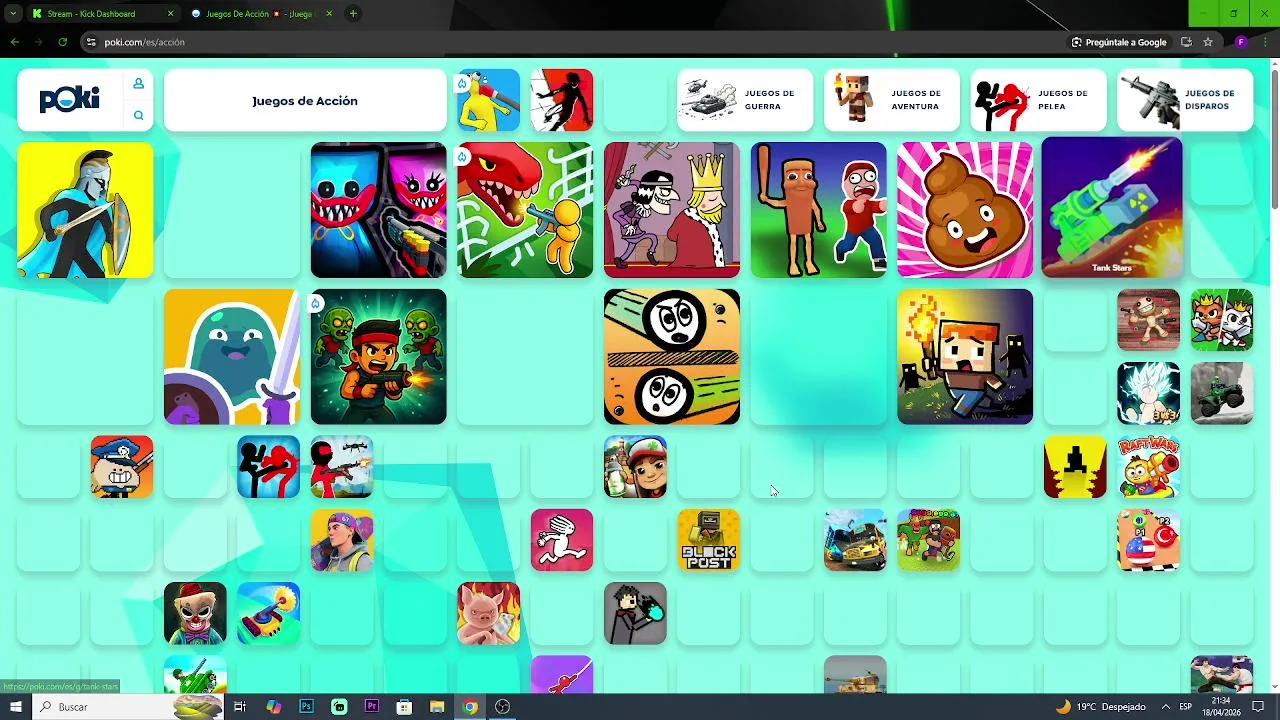Open the pig with cleaver game
Image resolution: width=1280 pixels, height=720 pixels.
tap(489, 613)
